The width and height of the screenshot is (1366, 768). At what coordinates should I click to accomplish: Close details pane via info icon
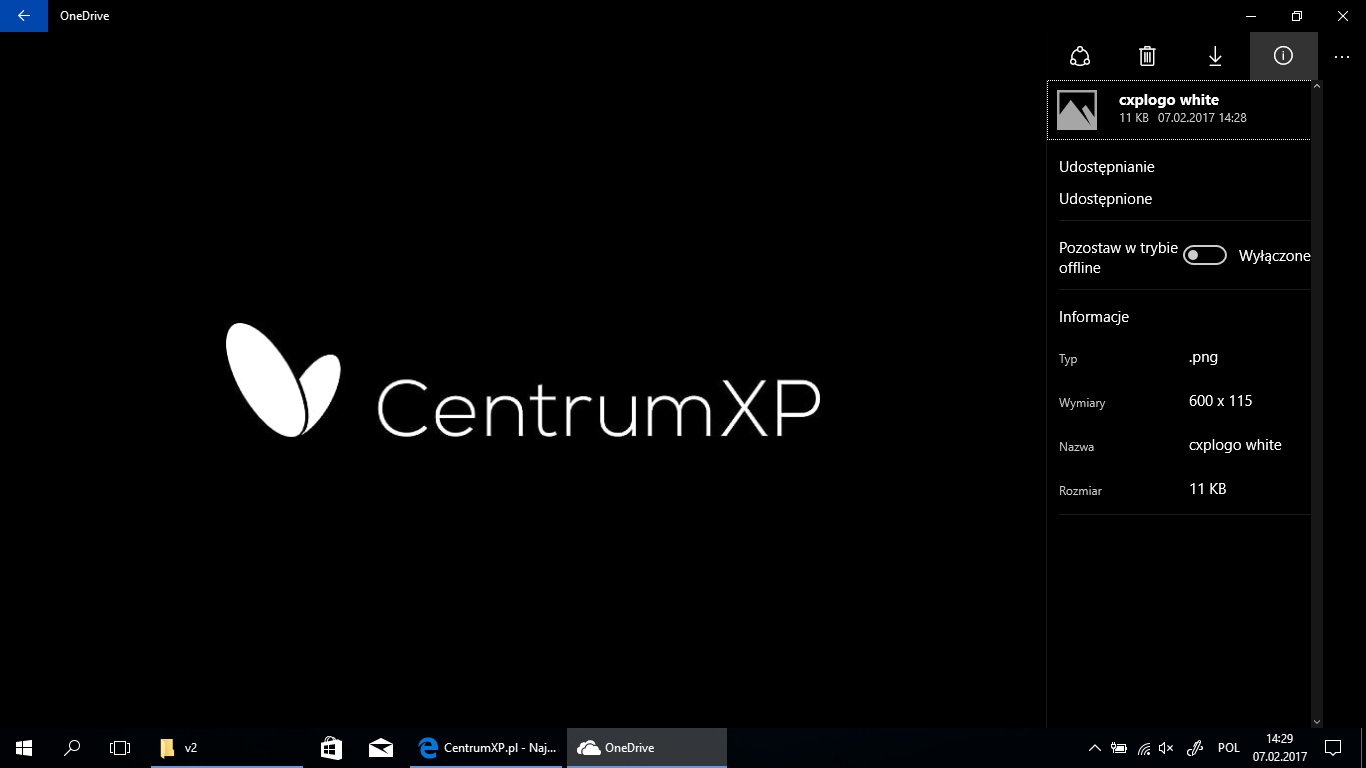coord(1283,56)
